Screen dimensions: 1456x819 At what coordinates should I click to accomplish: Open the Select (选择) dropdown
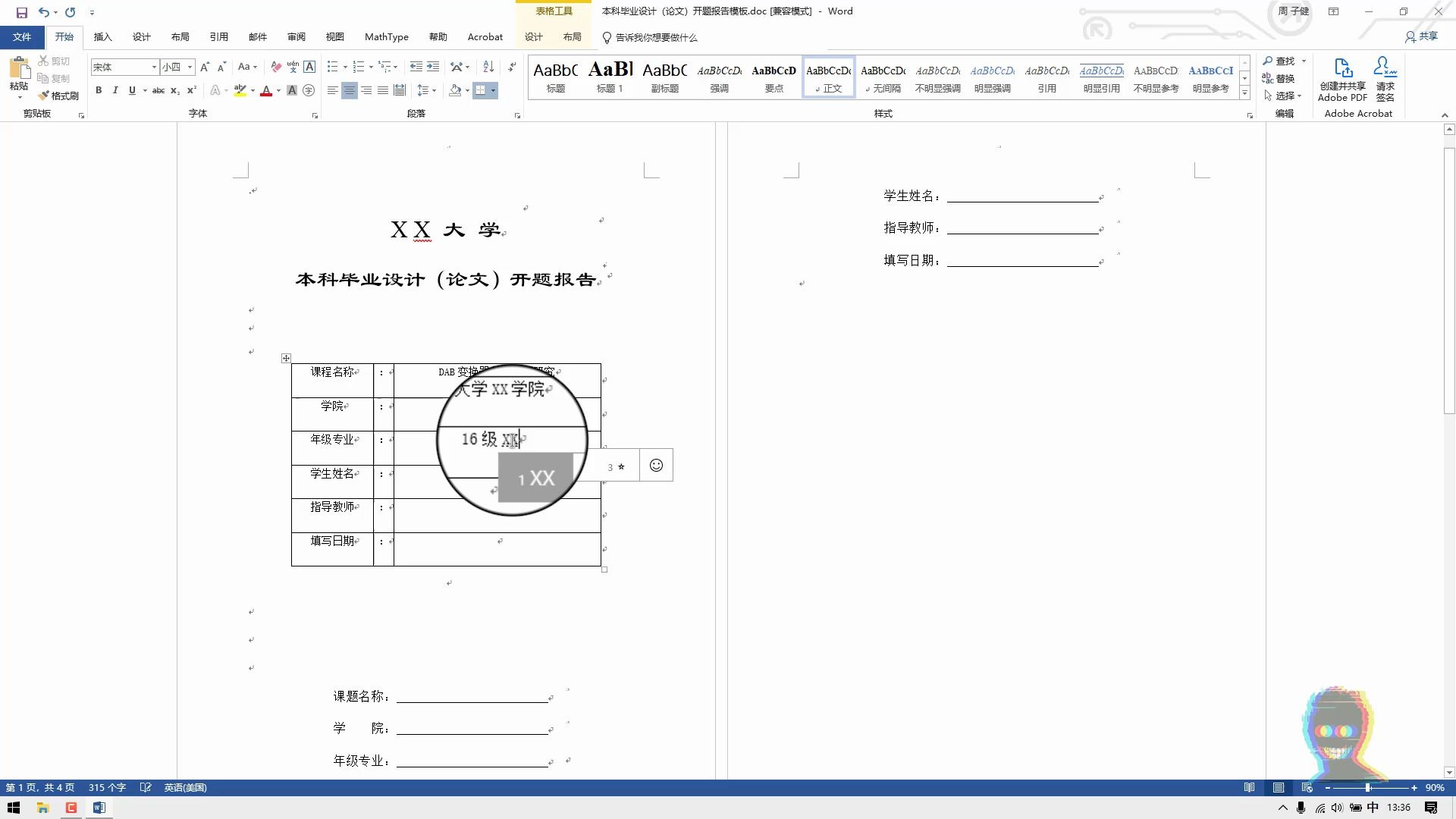1283,96
